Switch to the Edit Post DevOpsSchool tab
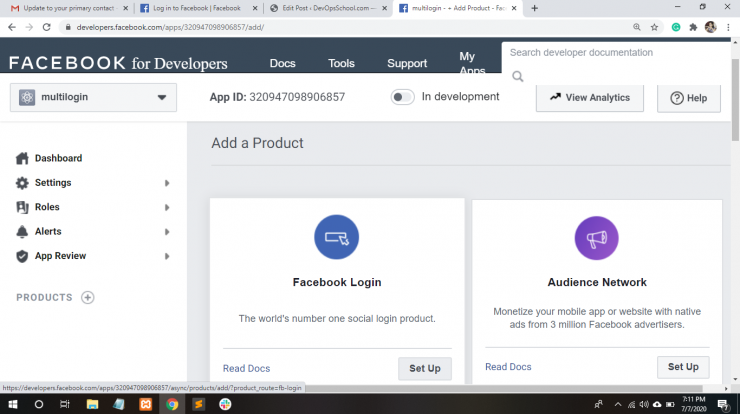 point(329,8)
